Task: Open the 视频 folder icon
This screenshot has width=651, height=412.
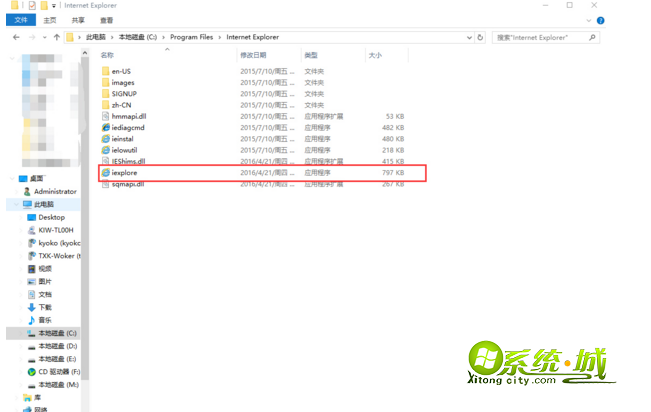Action: click(32, 269)
